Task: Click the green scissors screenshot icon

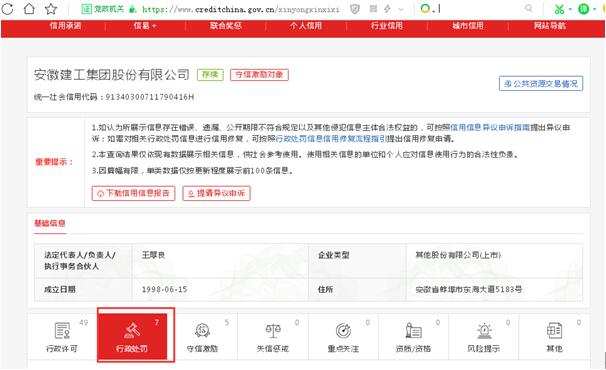Action: click(x=559, y=9)
